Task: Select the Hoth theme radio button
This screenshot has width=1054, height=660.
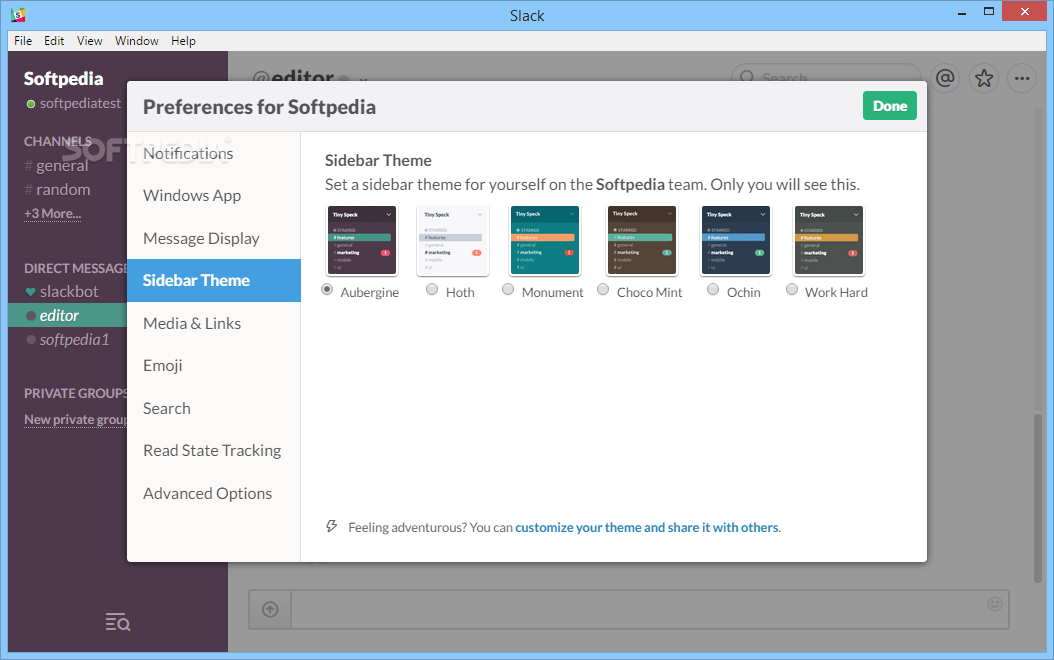Action: click(x=432, y=290)
